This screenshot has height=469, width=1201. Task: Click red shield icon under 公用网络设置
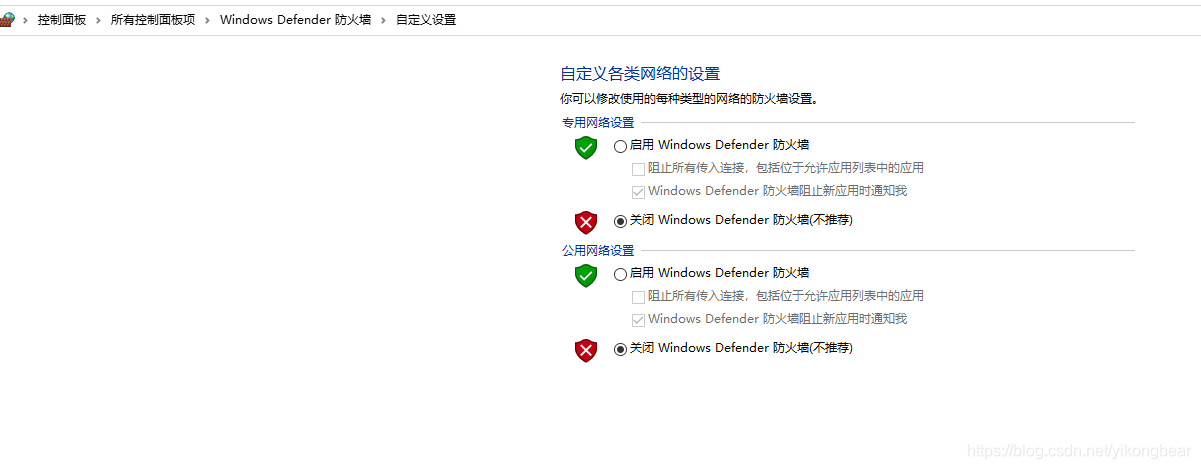[586, 350]
